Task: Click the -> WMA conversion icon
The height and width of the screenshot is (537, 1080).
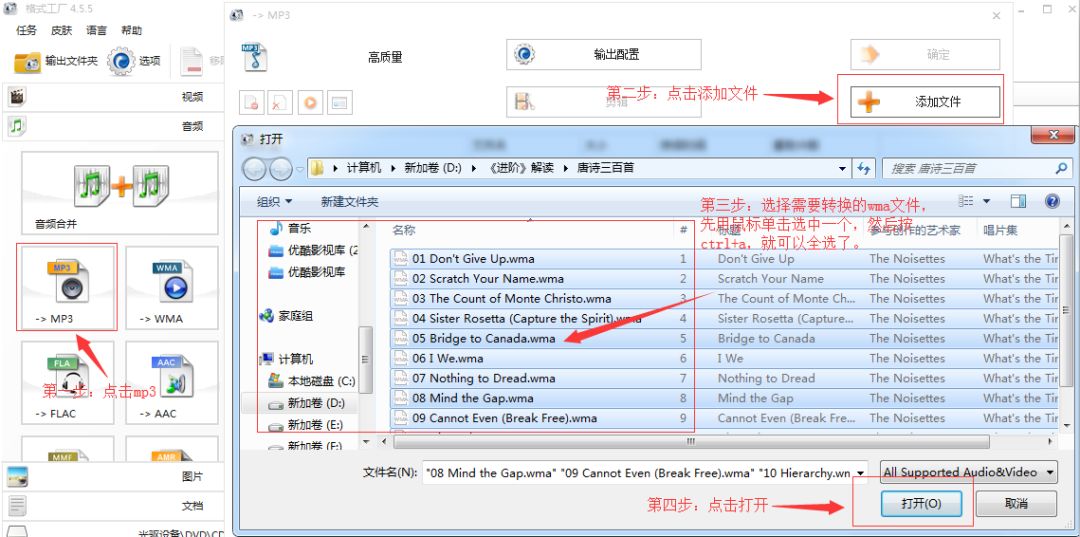Action: pyautogui.click(x=172, y=287)
